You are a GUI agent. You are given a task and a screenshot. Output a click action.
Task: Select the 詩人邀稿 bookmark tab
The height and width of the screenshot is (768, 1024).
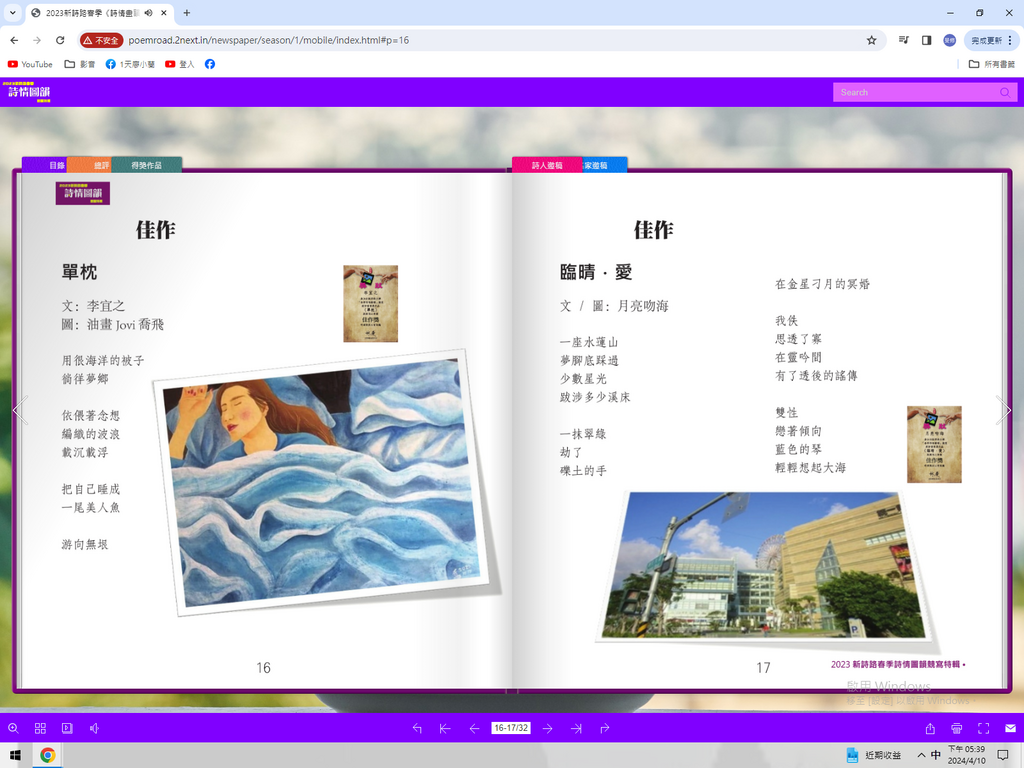point(546,165)
